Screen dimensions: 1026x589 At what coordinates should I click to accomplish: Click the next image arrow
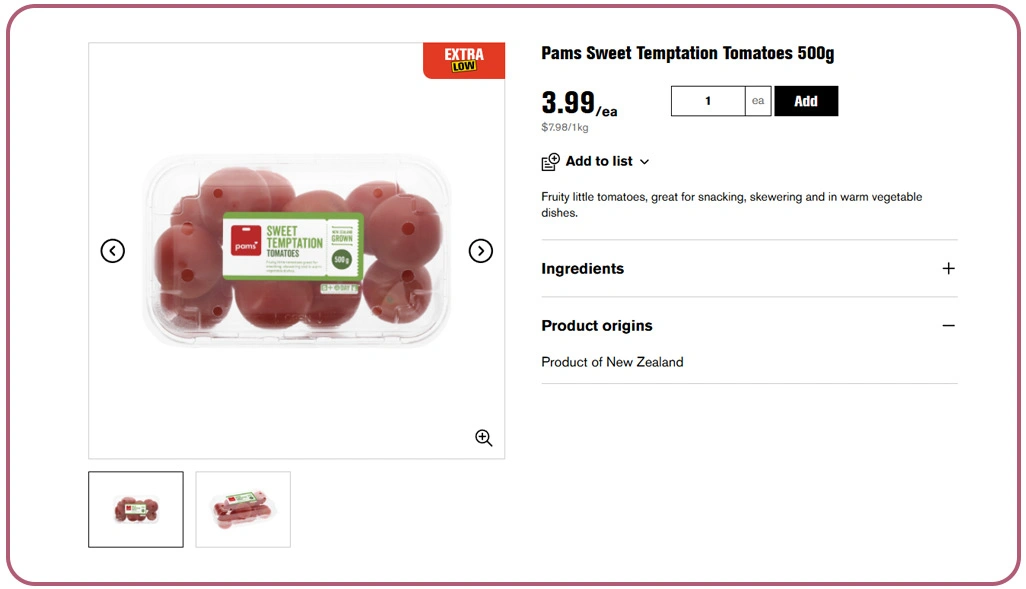481,251
